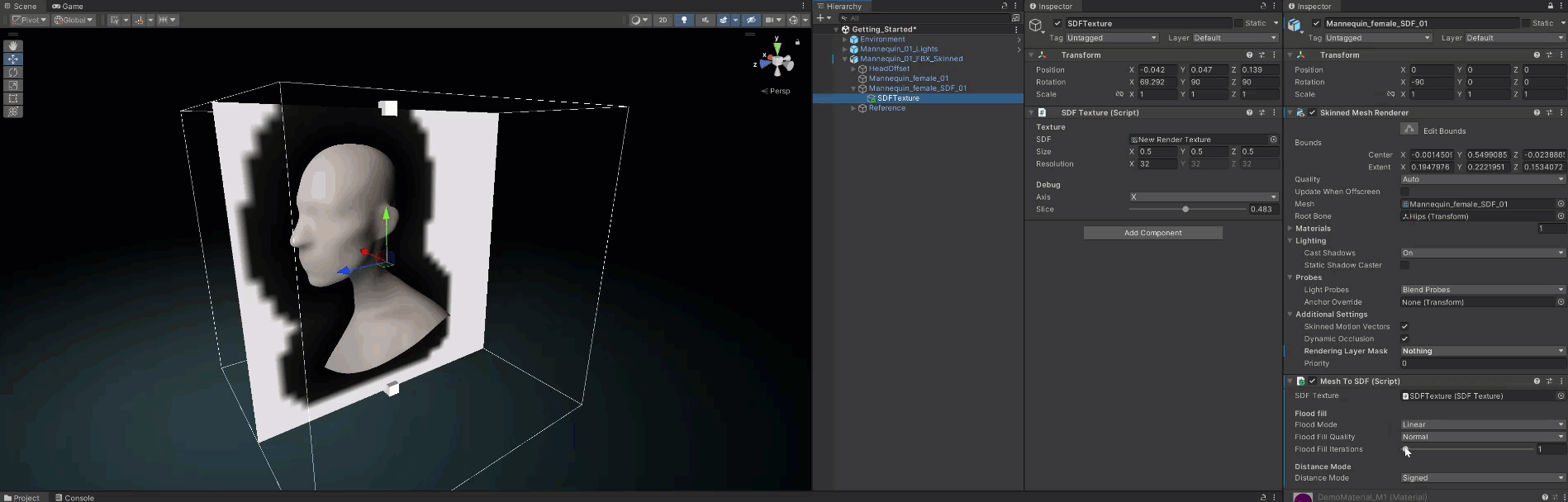Screen dimensions: 1568x502
Task: Select the Hand (view) tool
Action: pyautogui.click(x=13, y=45)
